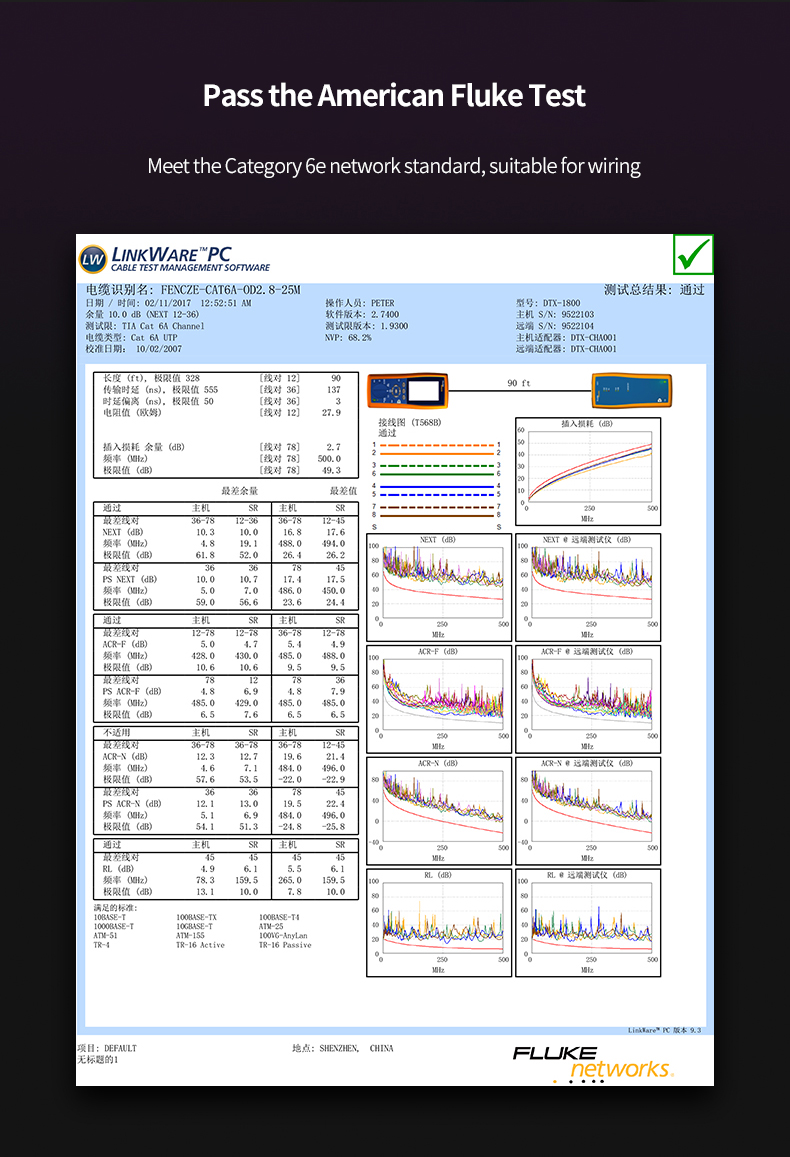This screenshot has height=1157, width=790.
Task: Click the 'Pass the American Fluke Test' heading
Action: click(394, 96)
